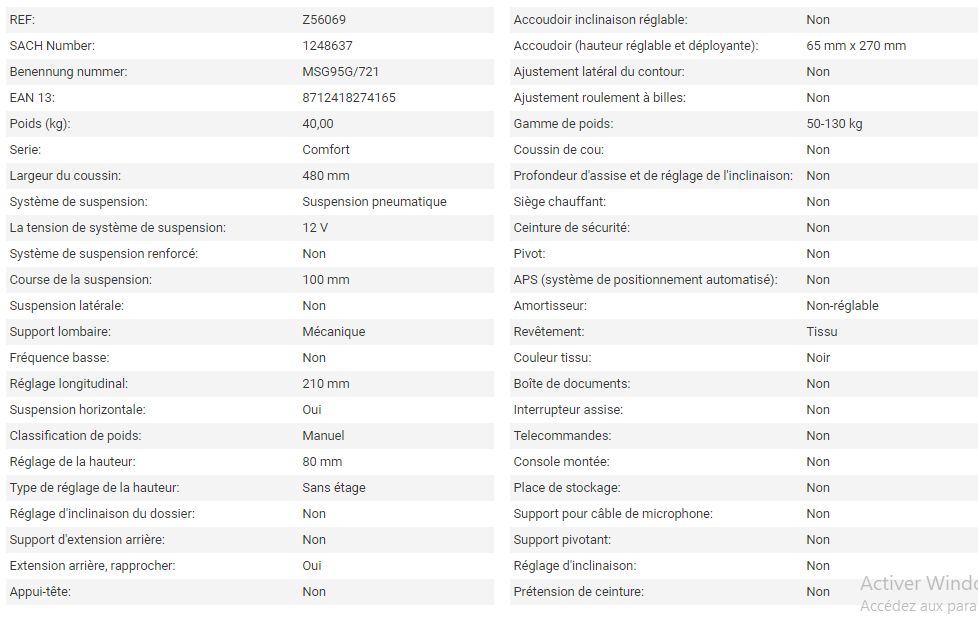The height and width of the screenshot is (621, 978).
Task: Click the "65 mm x 270 mm" armrest value
Action: tap(856, 46)
